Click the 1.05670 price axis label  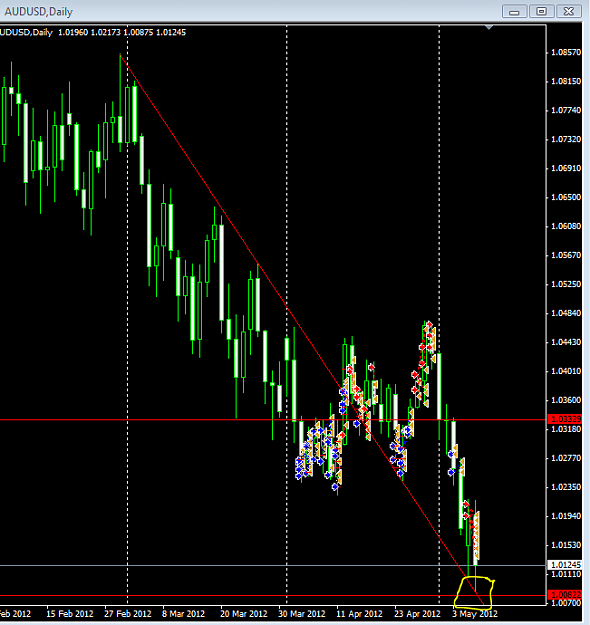(566, 255)
